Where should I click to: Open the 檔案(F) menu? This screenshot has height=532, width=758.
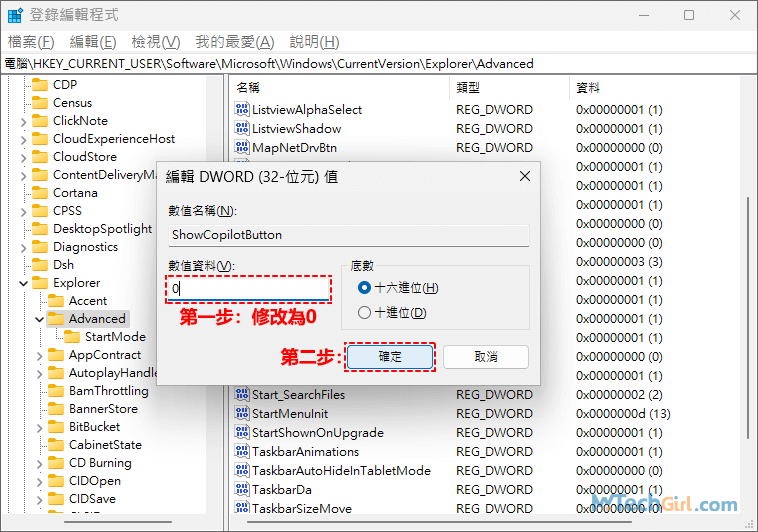point(31,42)
